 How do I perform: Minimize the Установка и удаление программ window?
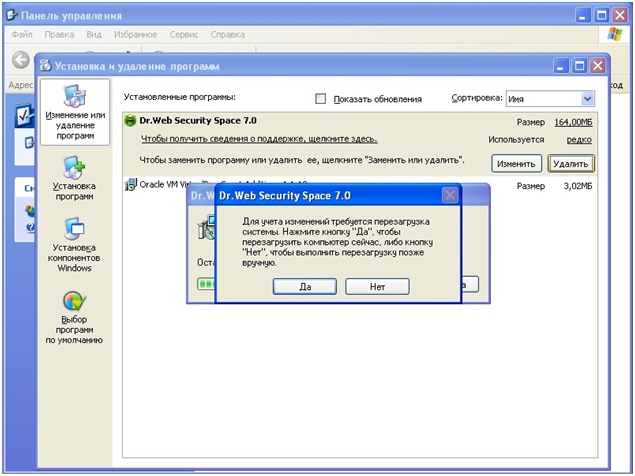560,66
